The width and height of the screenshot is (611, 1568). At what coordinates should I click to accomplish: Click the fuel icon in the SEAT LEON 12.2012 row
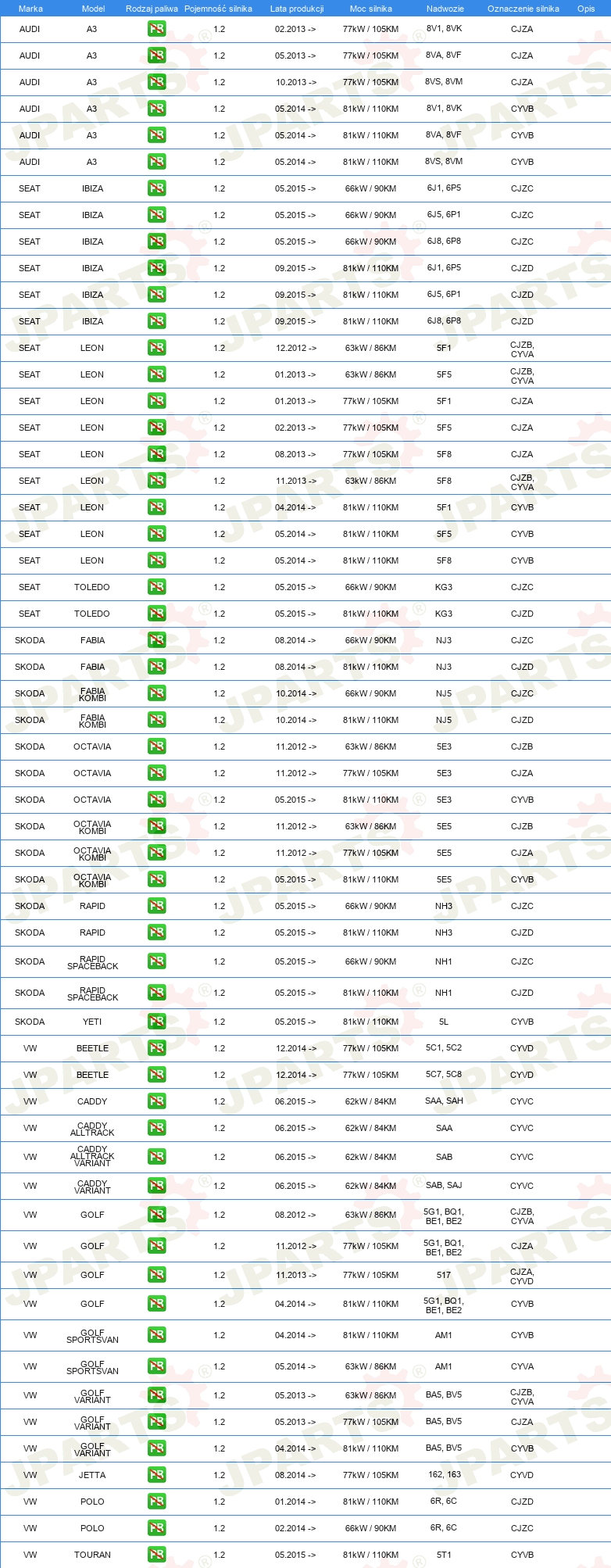click(x=157, y=348)
